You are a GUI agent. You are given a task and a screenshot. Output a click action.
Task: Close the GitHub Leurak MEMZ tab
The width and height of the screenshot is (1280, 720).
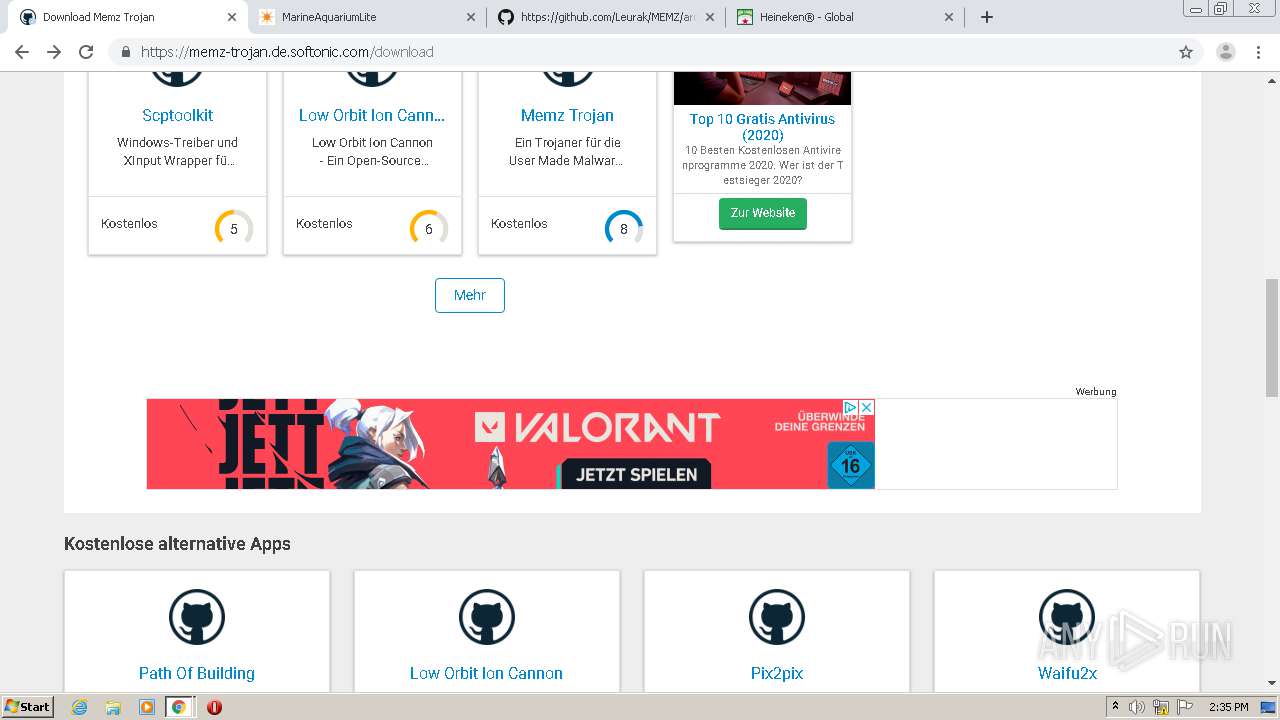pyautogui.click(x=710, y=17)
